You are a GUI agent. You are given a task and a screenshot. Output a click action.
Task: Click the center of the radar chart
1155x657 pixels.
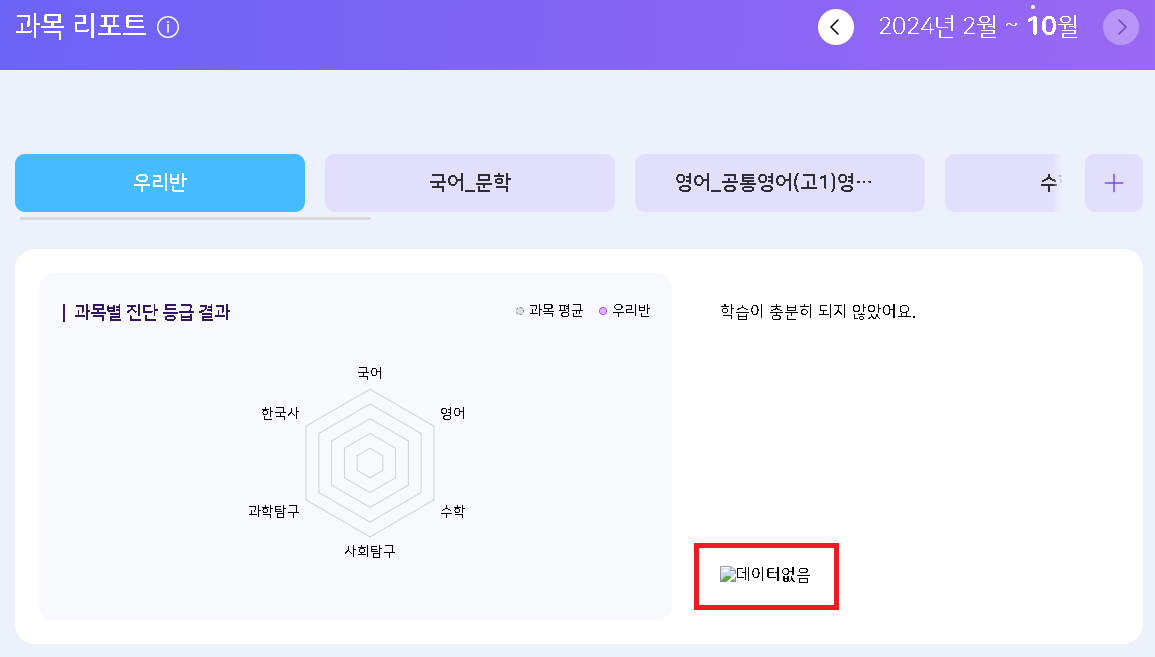click(x=370, y=463)
